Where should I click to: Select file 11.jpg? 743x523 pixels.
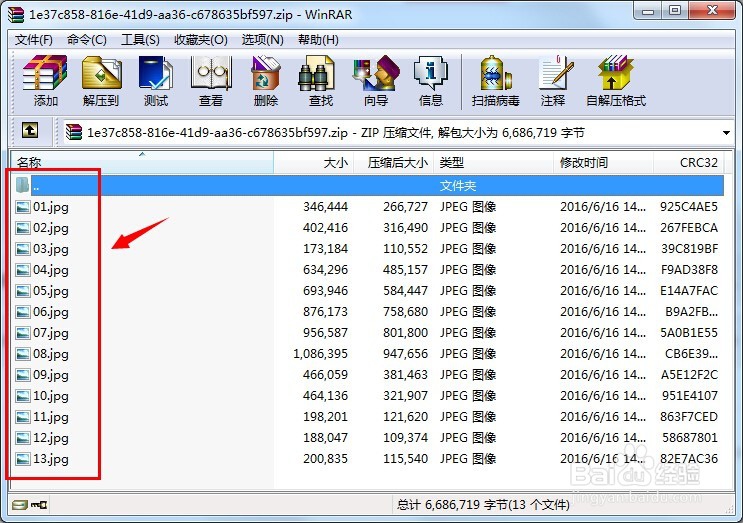51,417
